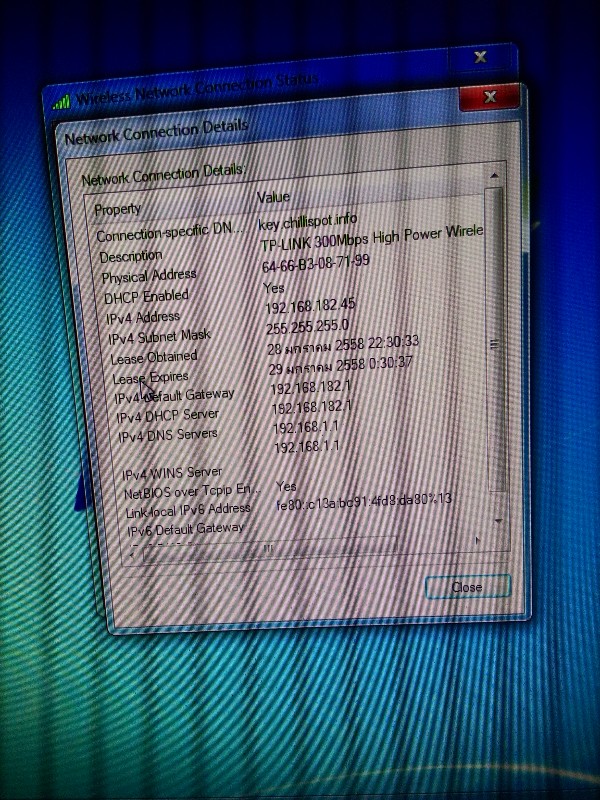Select the NetBIOS over Tcpip En... property
This screenshot has width=600, height=800.
pos(192,491)
